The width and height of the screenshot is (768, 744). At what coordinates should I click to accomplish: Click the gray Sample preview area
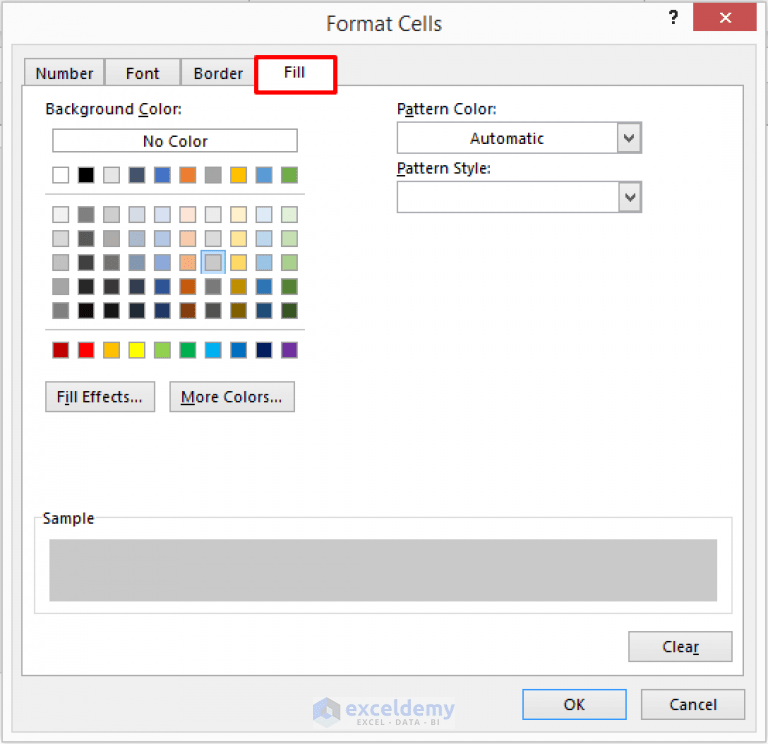(x=383, y=570)
